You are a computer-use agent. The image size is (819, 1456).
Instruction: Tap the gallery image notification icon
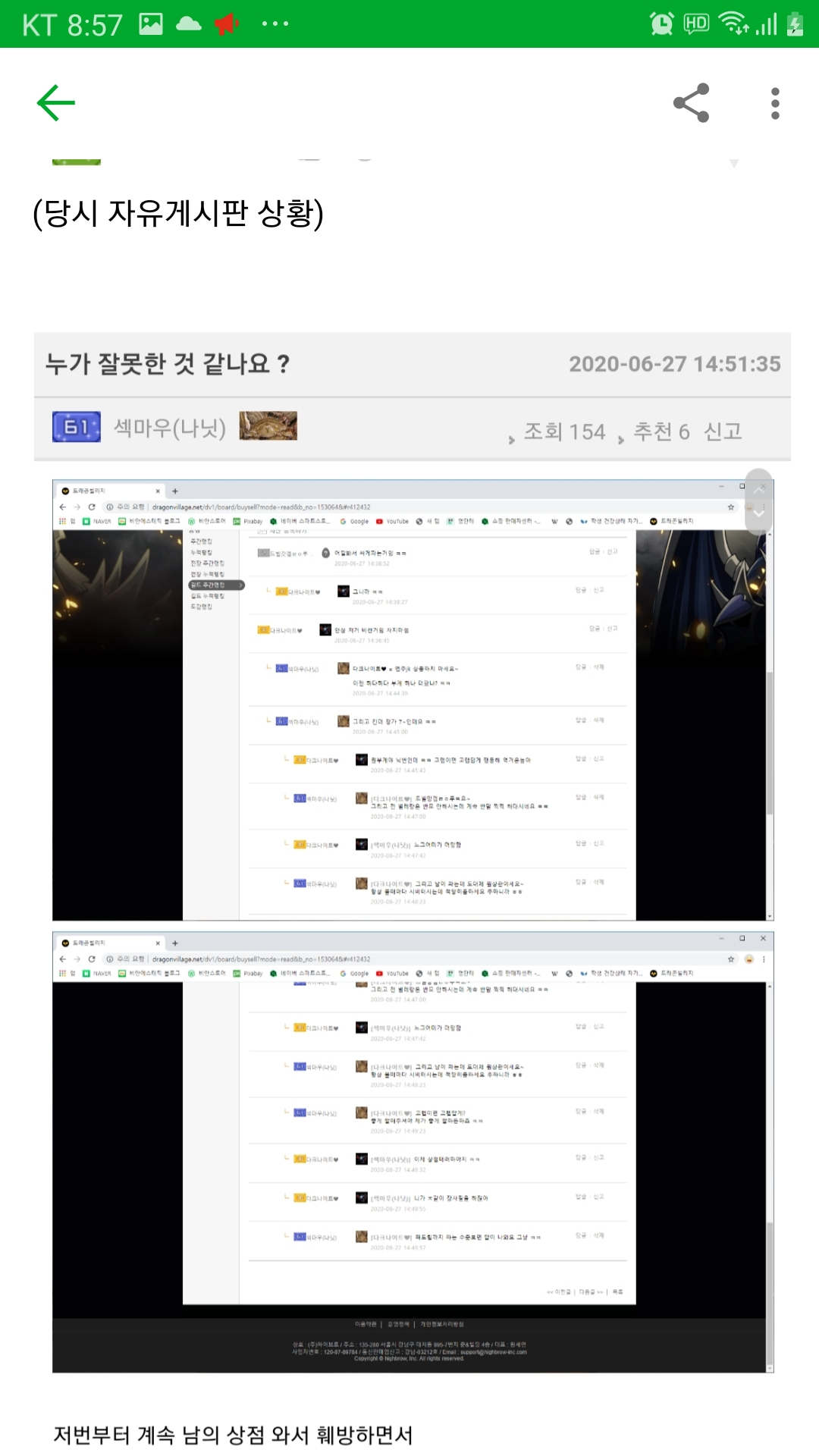(x=151, y=24)
